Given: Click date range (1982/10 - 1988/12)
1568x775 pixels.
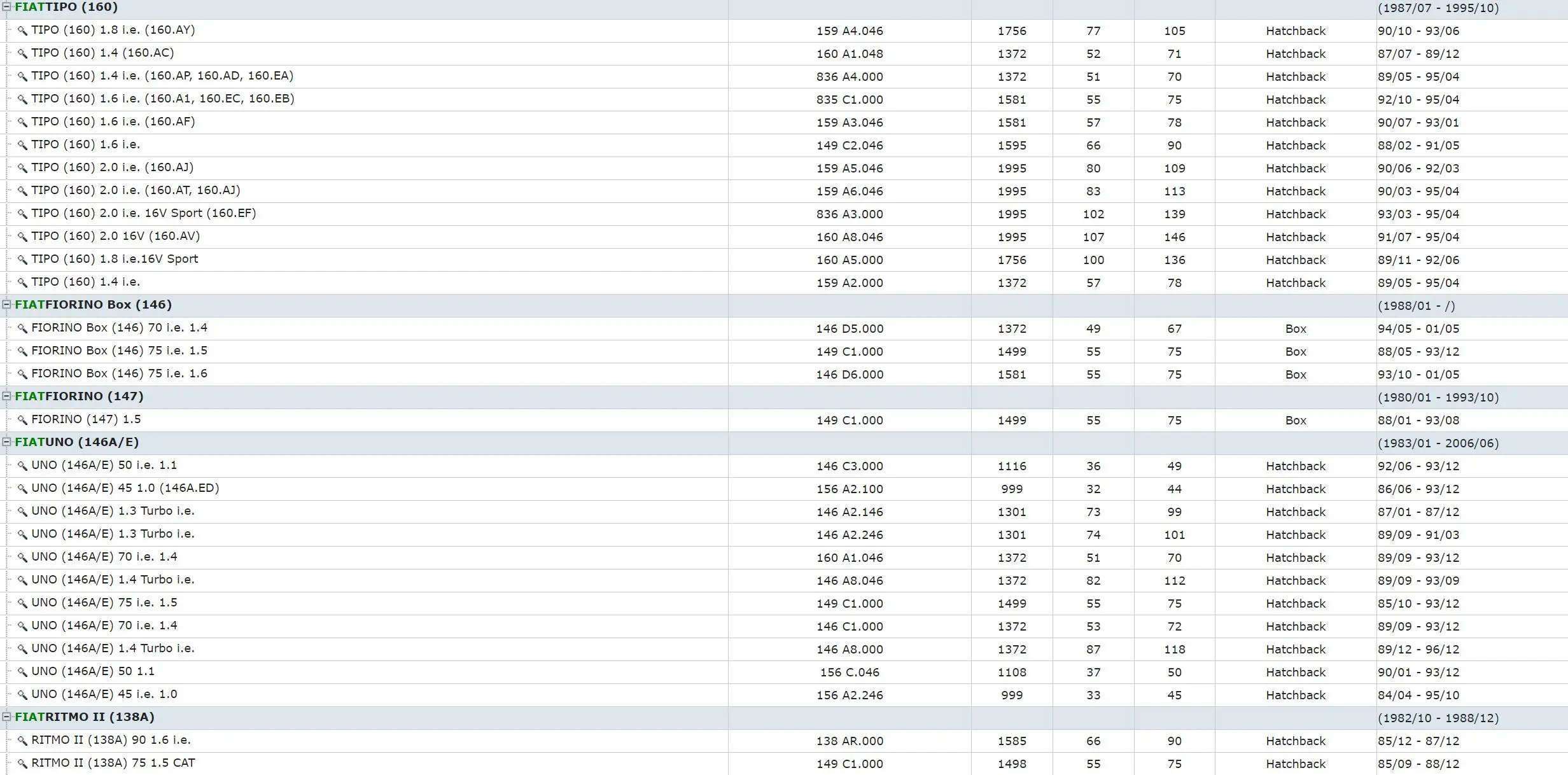Looking at the screenshot, I should click(x=1438, y=718).
